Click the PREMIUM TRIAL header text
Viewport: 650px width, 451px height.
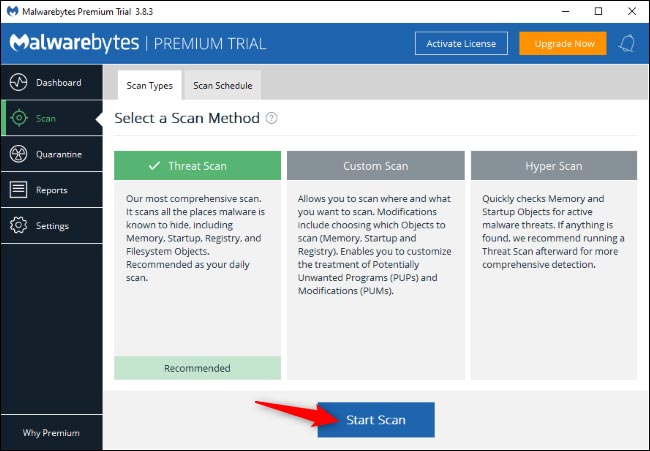point(210,44)
